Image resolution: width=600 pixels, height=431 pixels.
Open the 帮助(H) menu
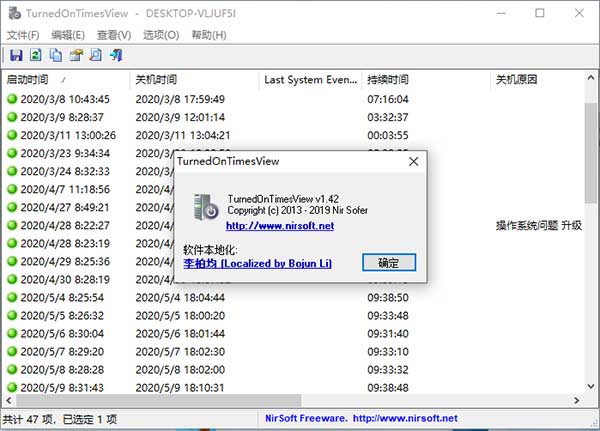[208, 35]
